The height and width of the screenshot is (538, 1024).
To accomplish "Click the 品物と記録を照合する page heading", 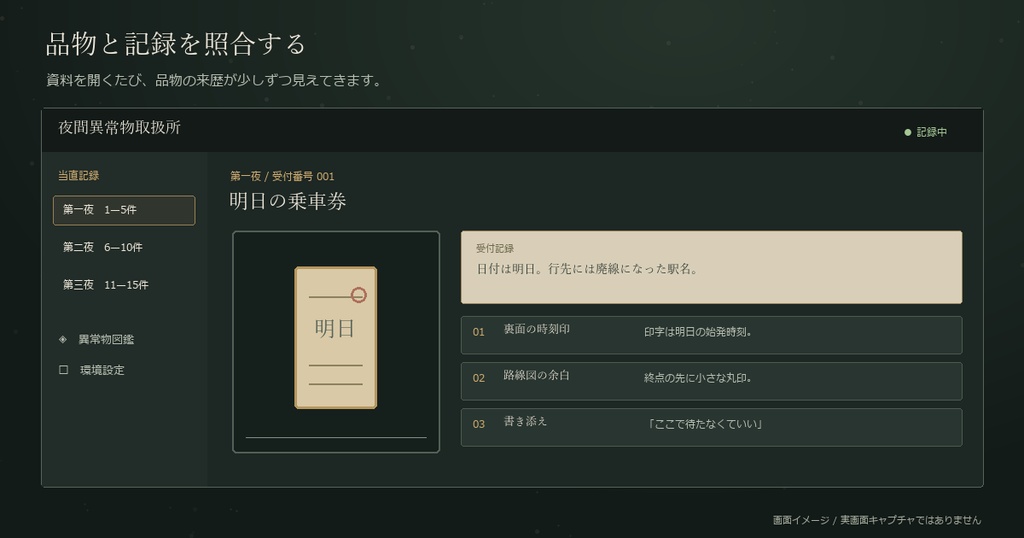I will (176, 44).
